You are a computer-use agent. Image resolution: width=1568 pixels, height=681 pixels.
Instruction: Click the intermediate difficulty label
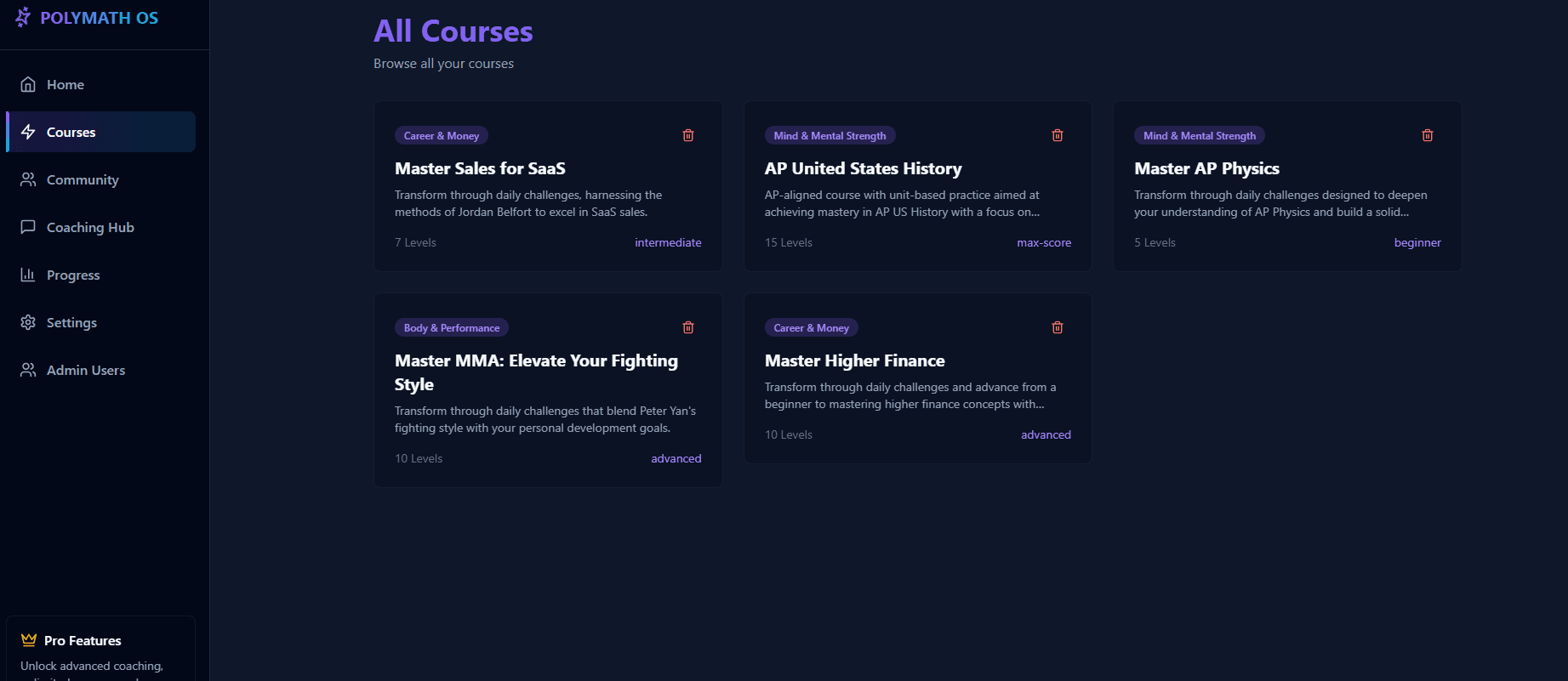click(668, 242)
